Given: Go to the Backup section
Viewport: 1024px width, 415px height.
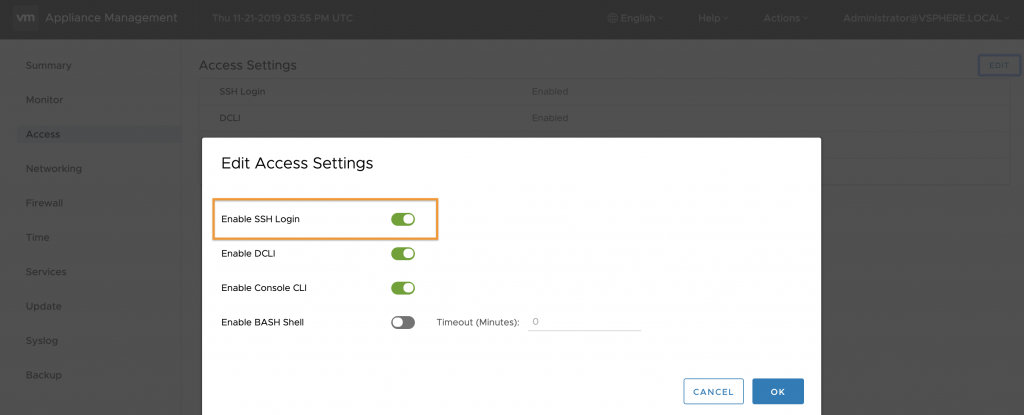Looking at the screenshot, I should pos(44,375).
